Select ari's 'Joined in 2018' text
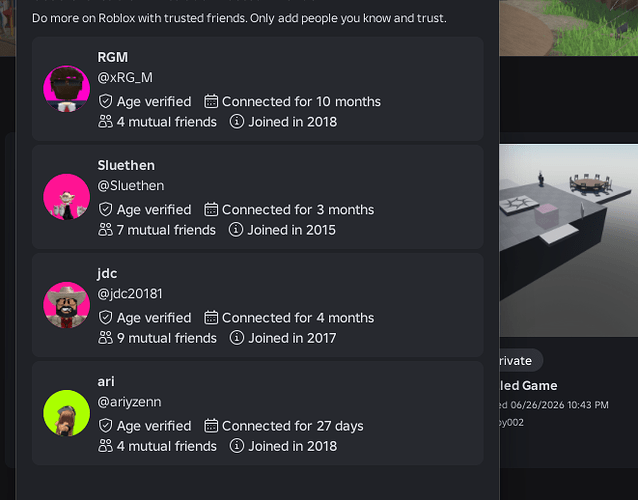 point(293,447)
